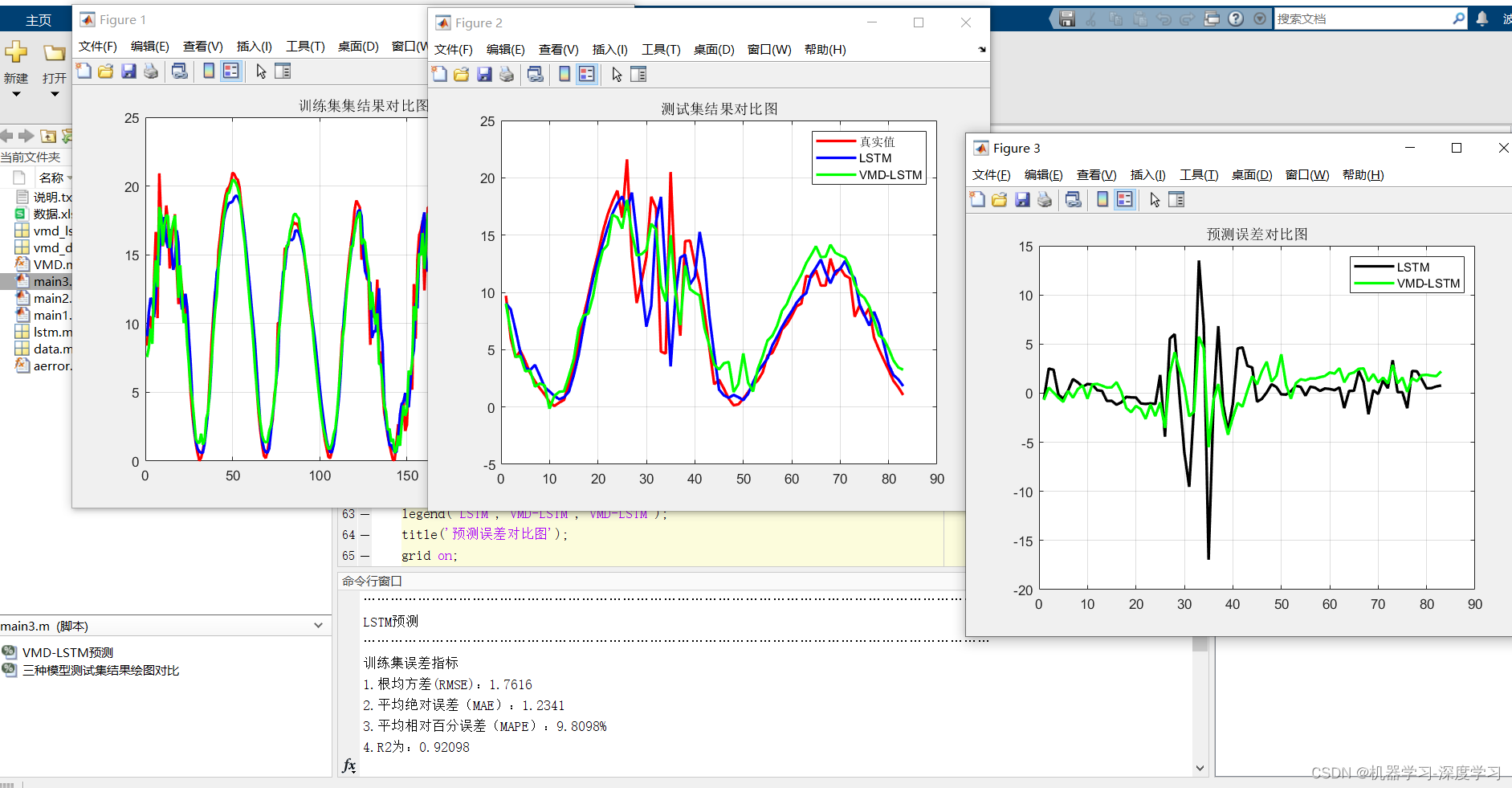Click the Open file icon in Figure 1 toolbar
The height and width of the screenshot is (788, 1512).
point(105,71)
